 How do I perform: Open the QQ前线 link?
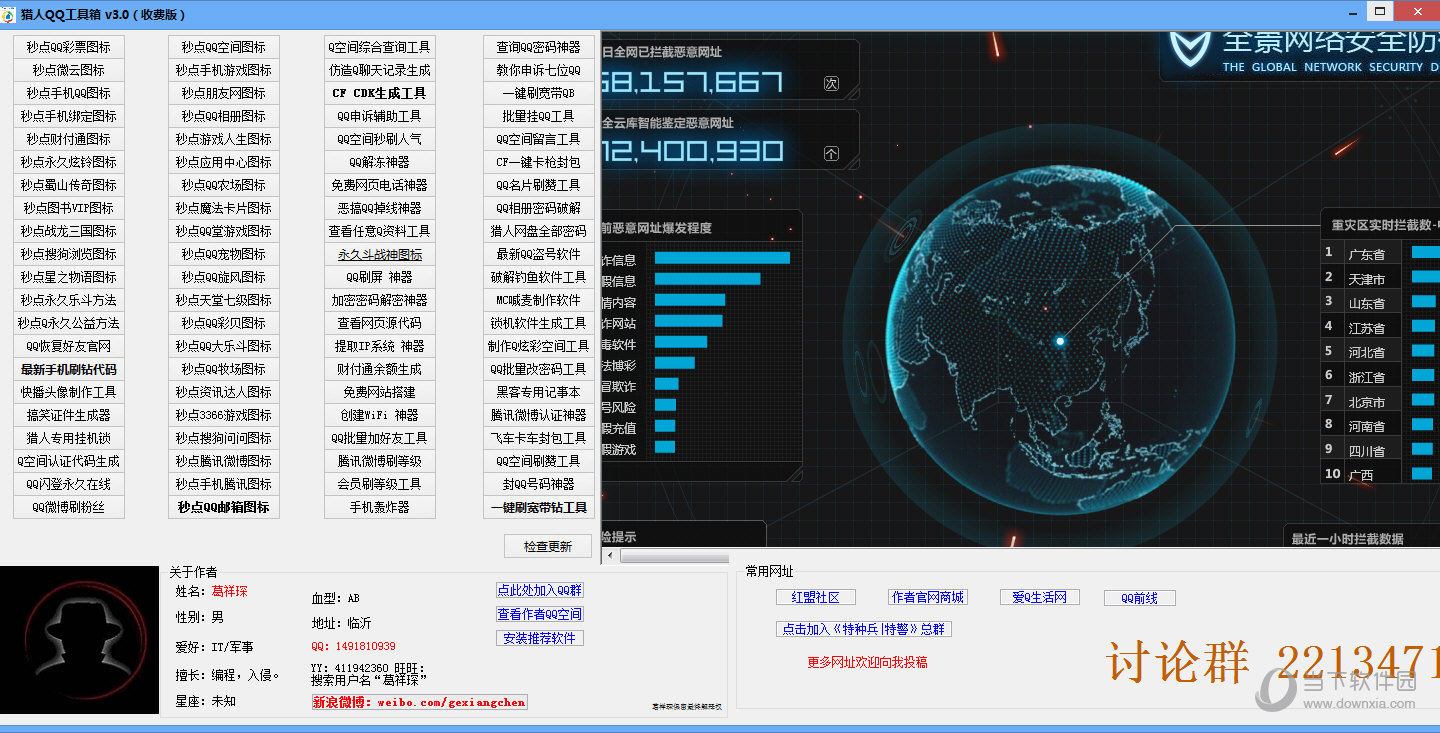click(x=1140, y=598)
